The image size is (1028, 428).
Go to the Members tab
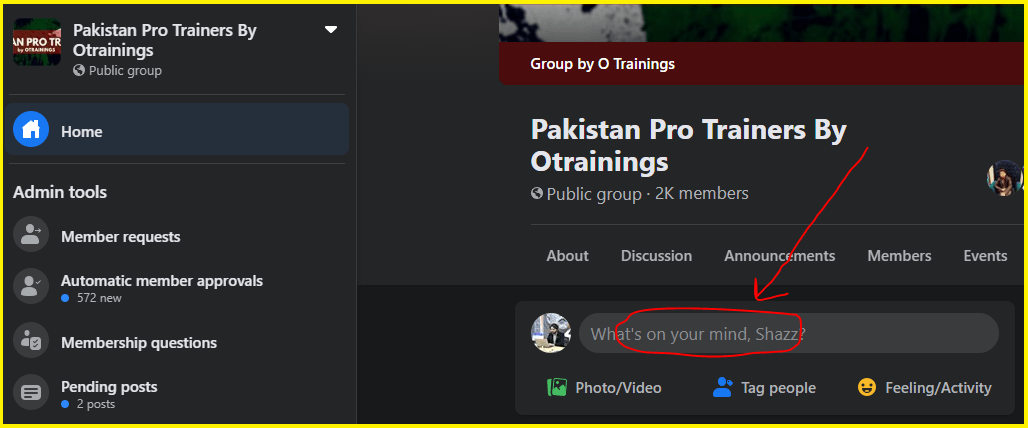click(x=899, y=256)
